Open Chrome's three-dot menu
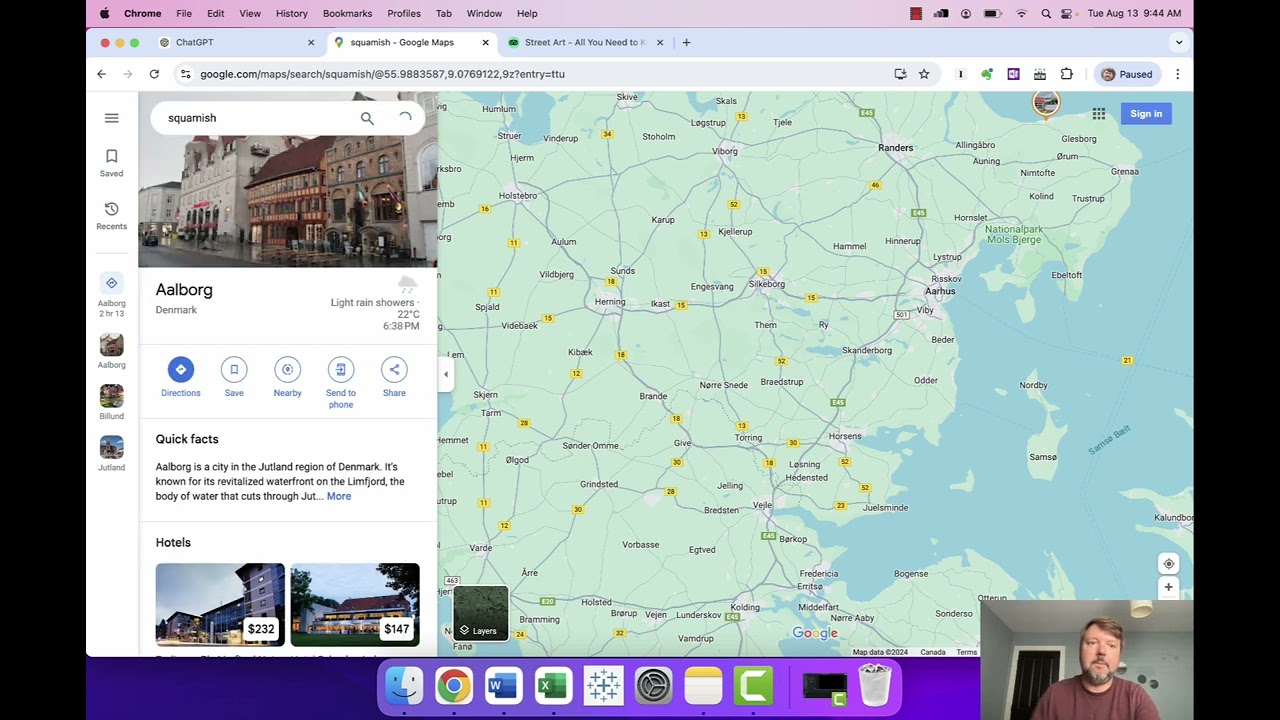 tap(1178, 74)
